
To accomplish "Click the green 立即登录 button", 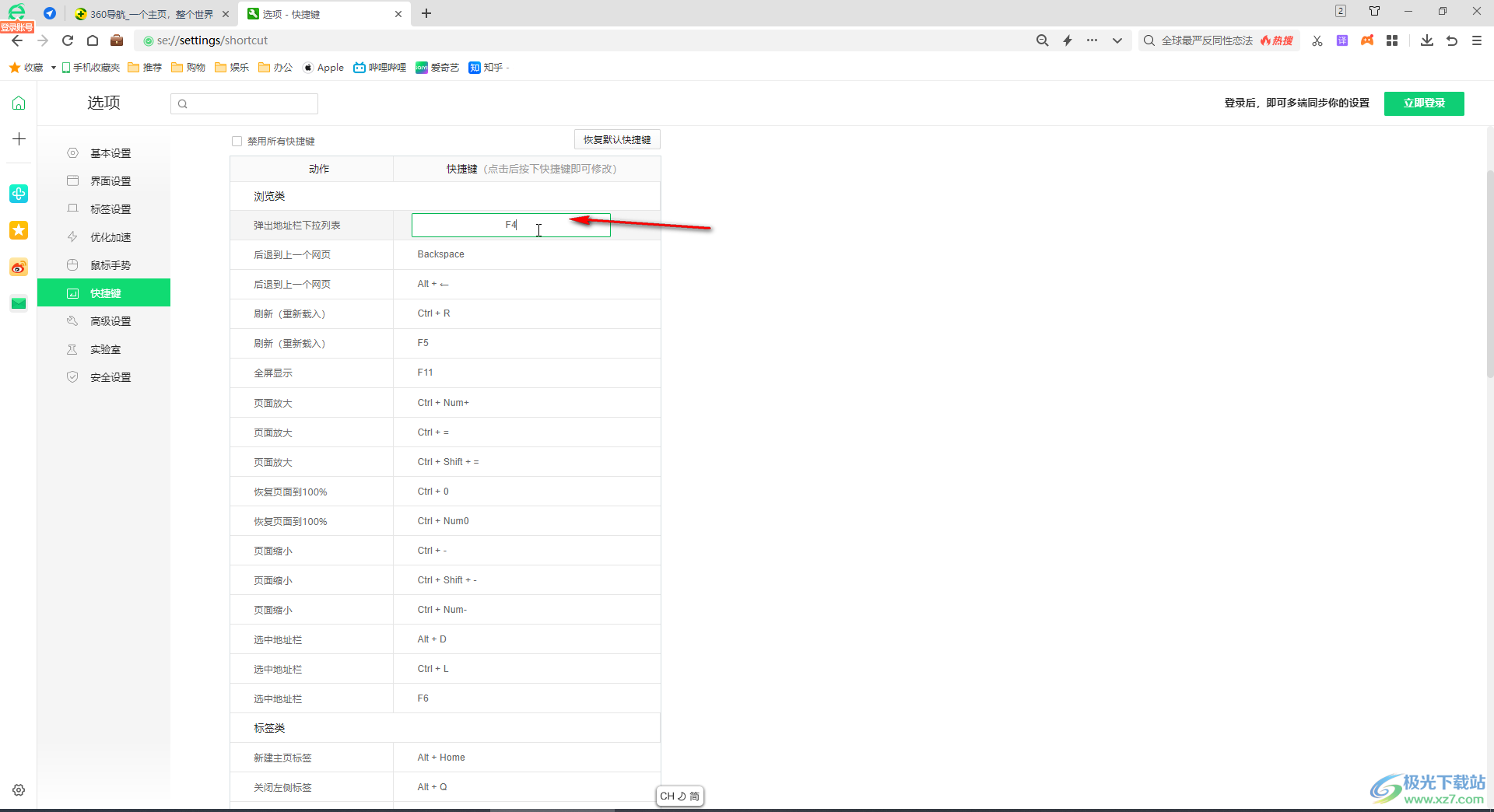I will tap(1424, 103).
